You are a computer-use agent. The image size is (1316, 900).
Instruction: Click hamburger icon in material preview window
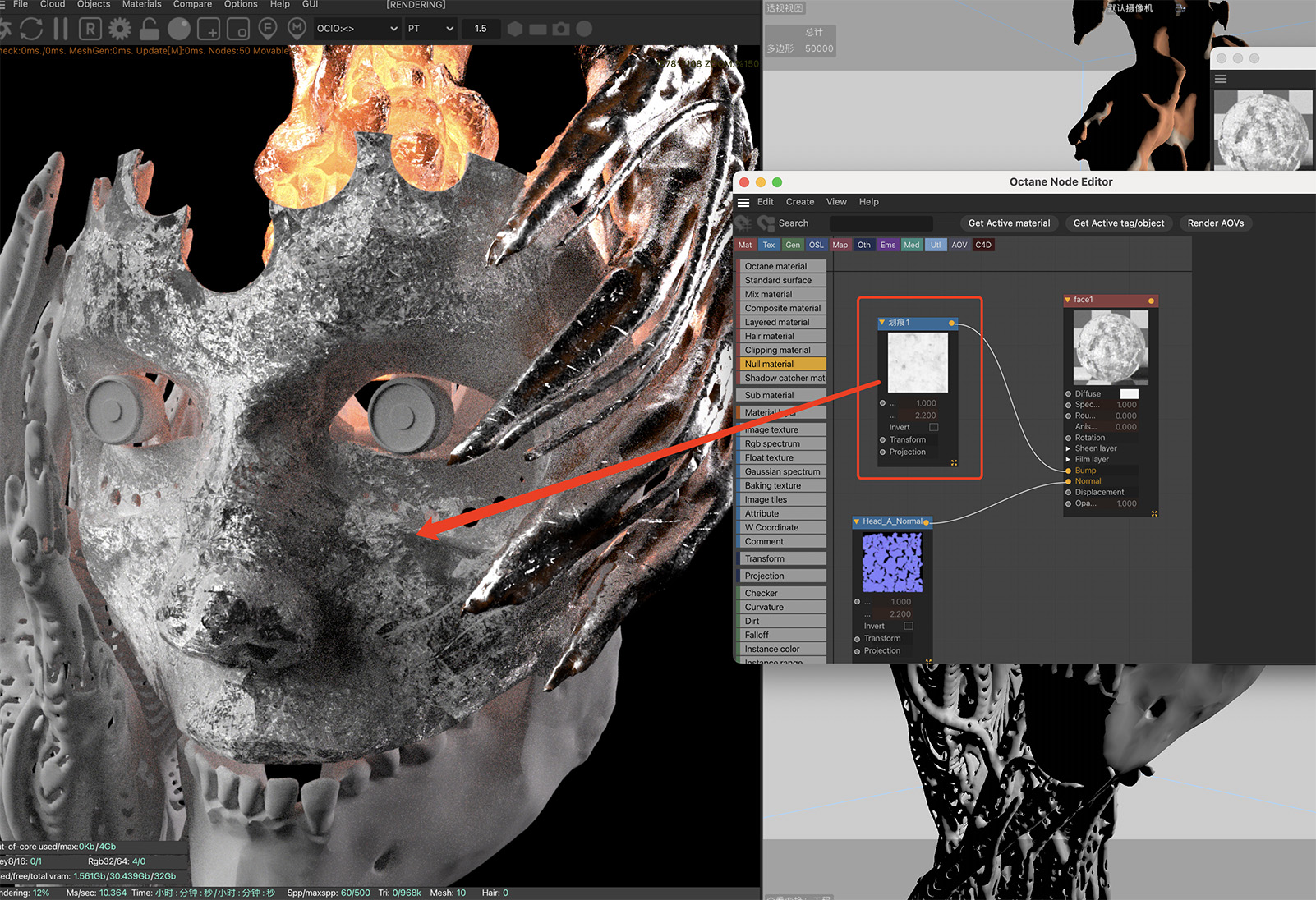pyautogui.click(x=1221, y=79)
